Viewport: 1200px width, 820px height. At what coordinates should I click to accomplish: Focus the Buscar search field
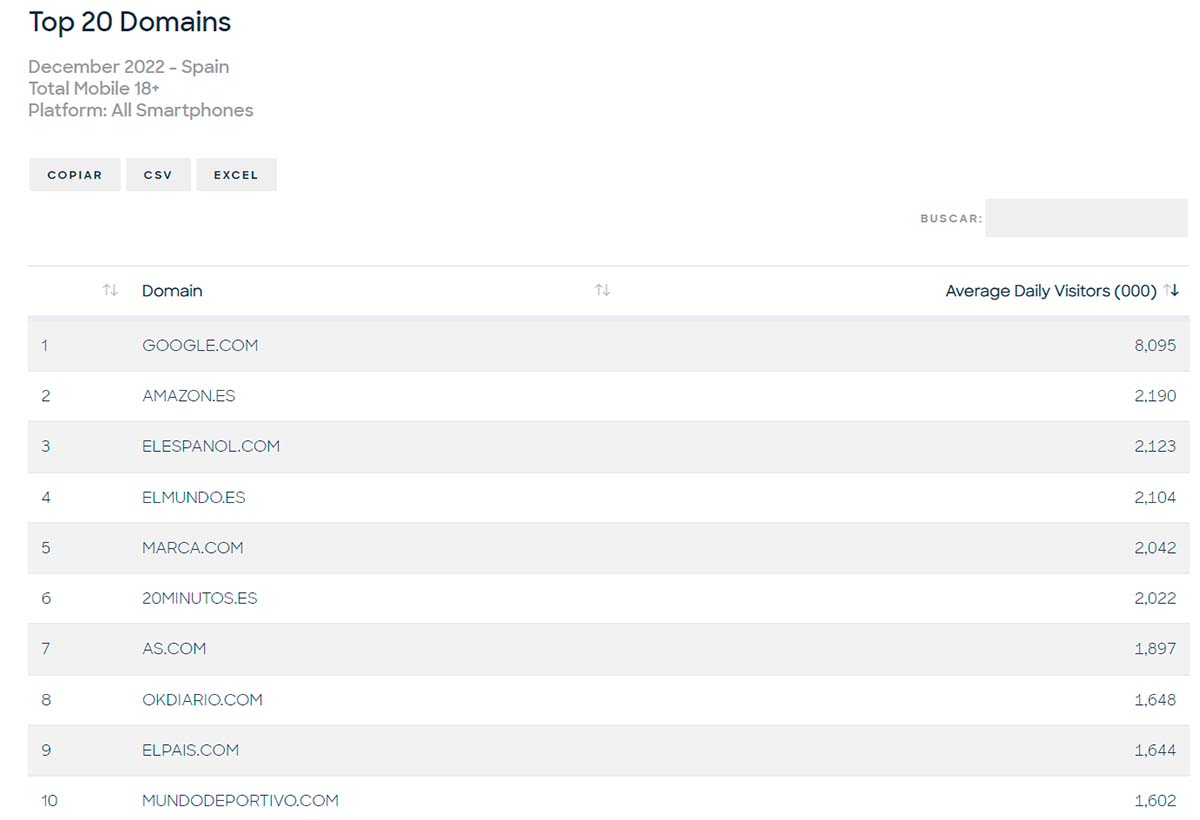tap(1086, 218)
